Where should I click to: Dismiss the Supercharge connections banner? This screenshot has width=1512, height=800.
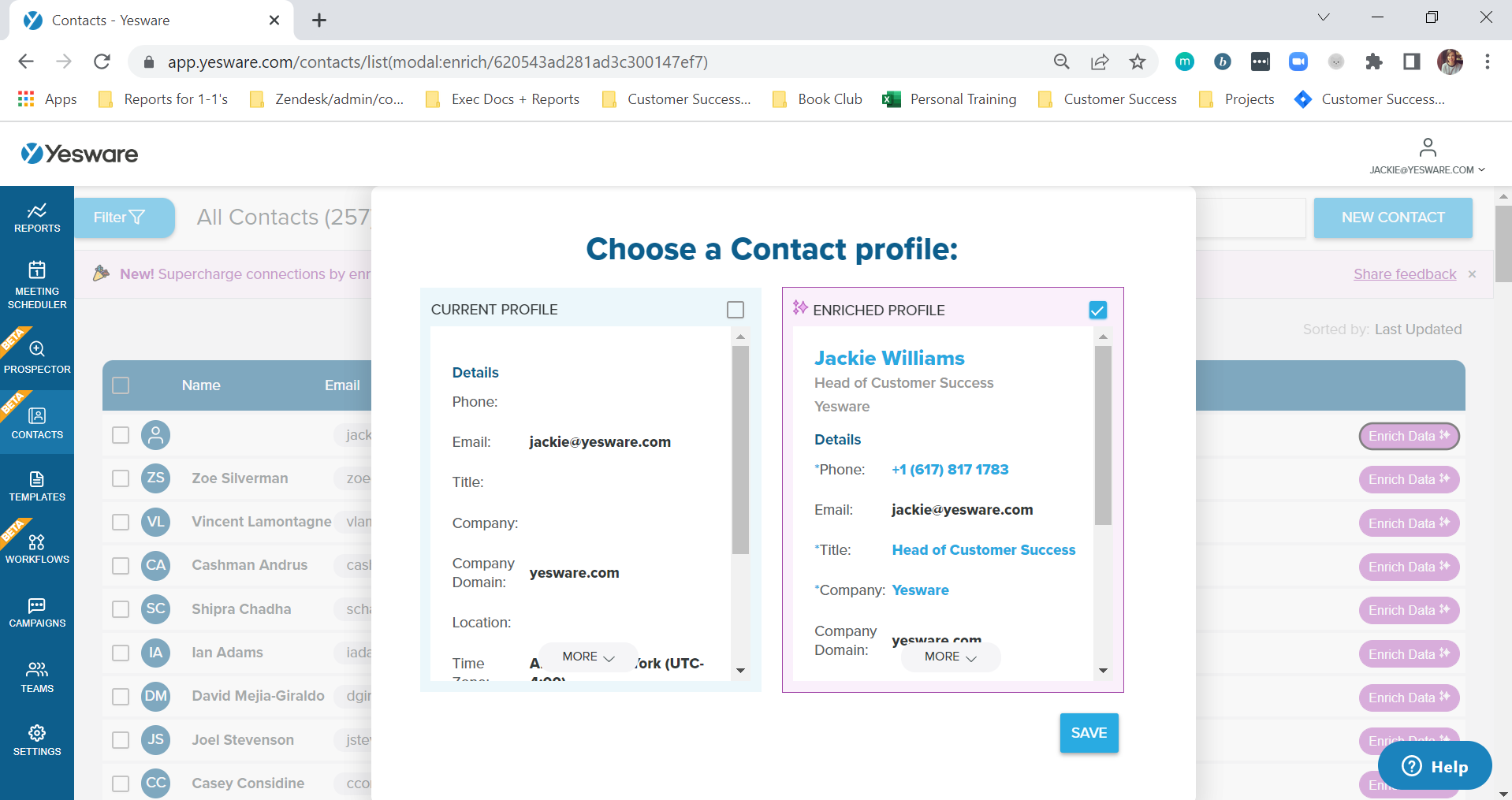1472,274
